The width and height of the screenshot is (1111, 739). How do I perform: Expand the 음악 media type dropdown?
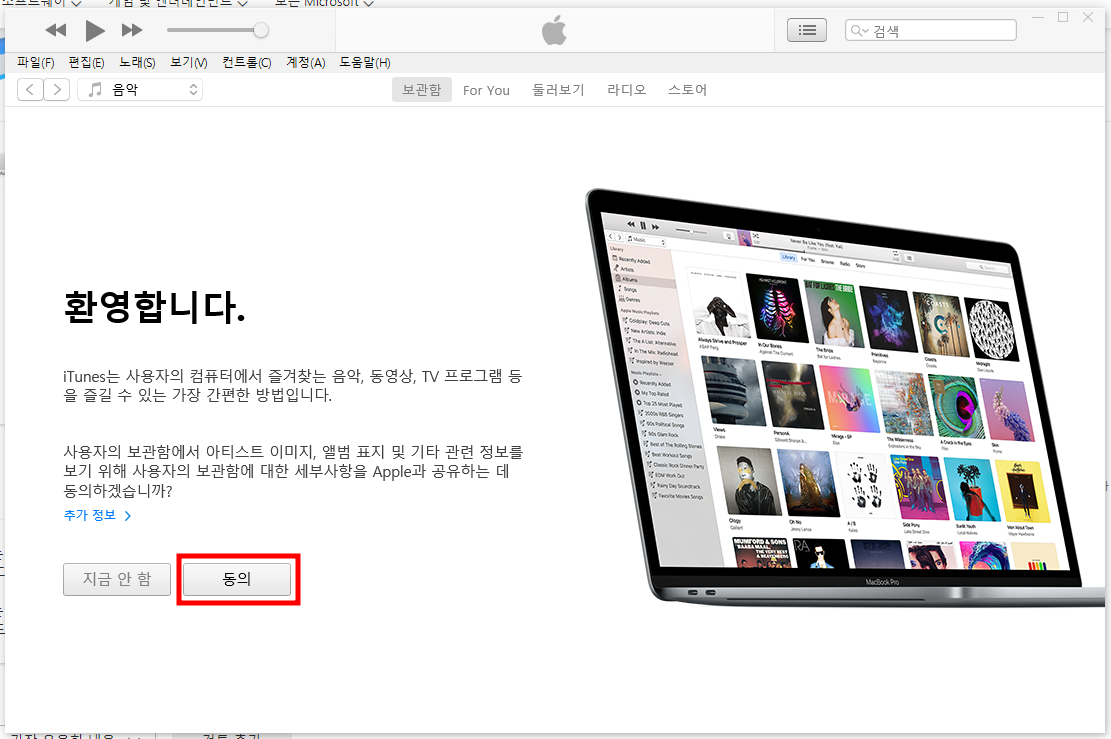[140, 89]
